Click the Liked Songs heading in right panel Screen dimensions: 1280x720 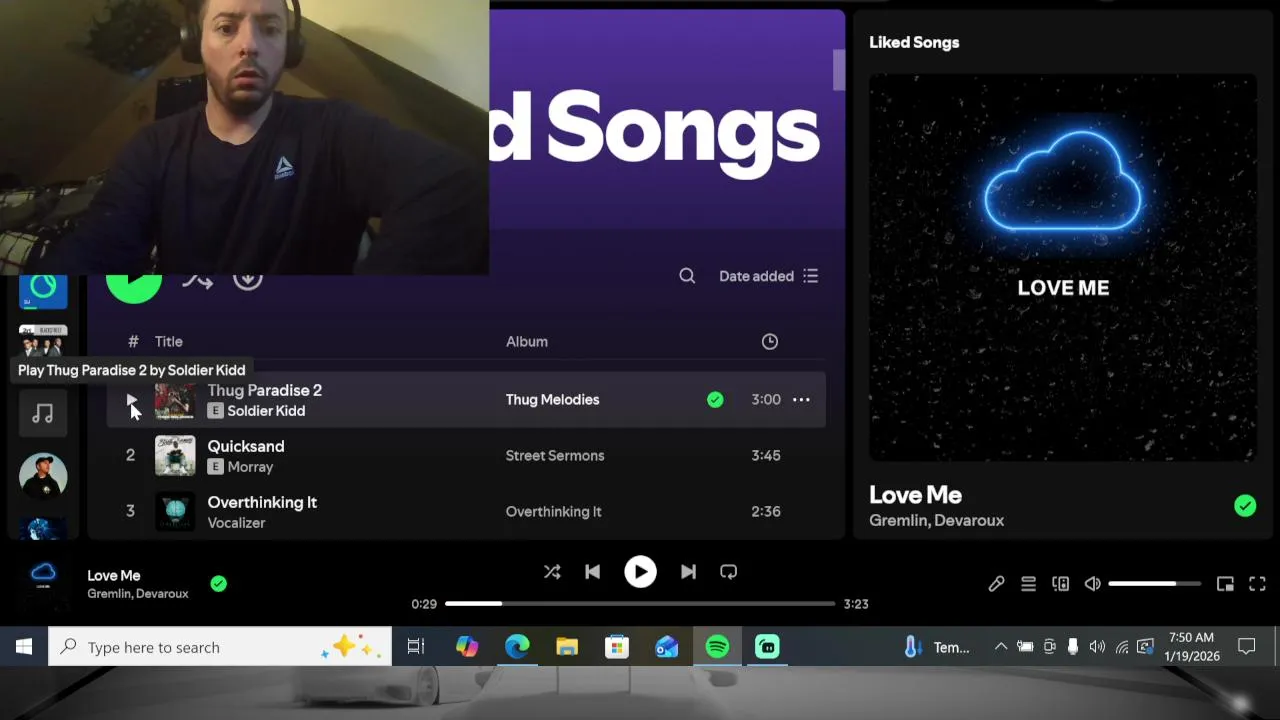pyautogui.click(x=914, y=42)
